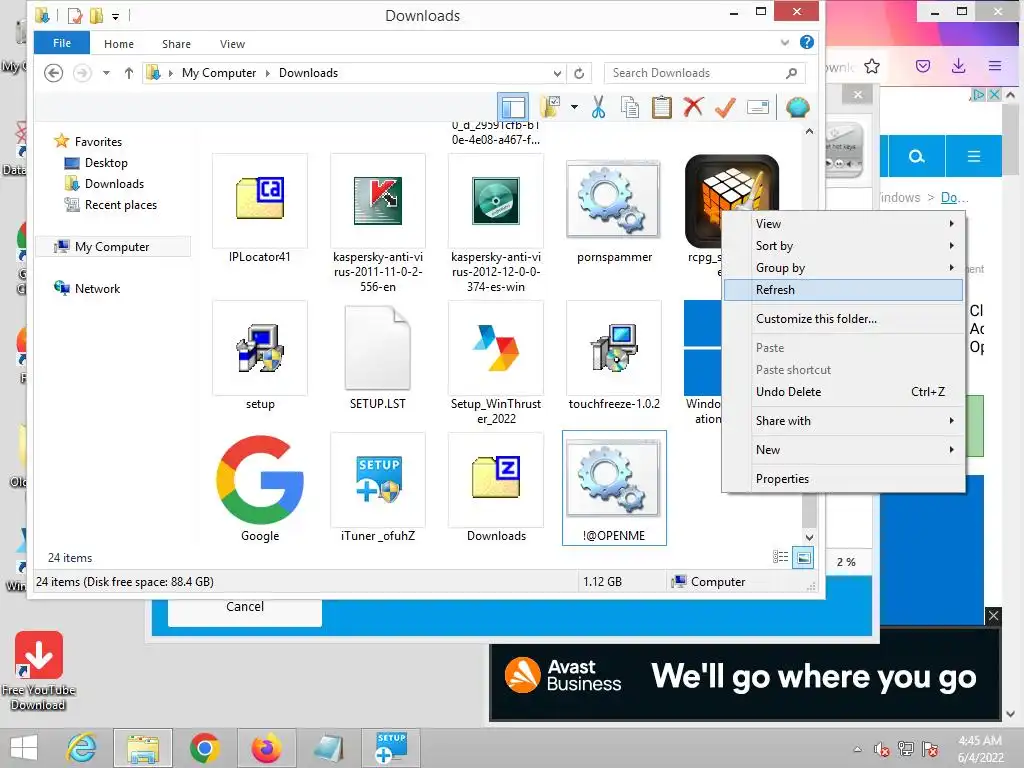The width and height of the screenshot is (1024, 768).
Task: Open Google Chrome from taskbar
Action: pyautogui.click(x=204, y=748)
